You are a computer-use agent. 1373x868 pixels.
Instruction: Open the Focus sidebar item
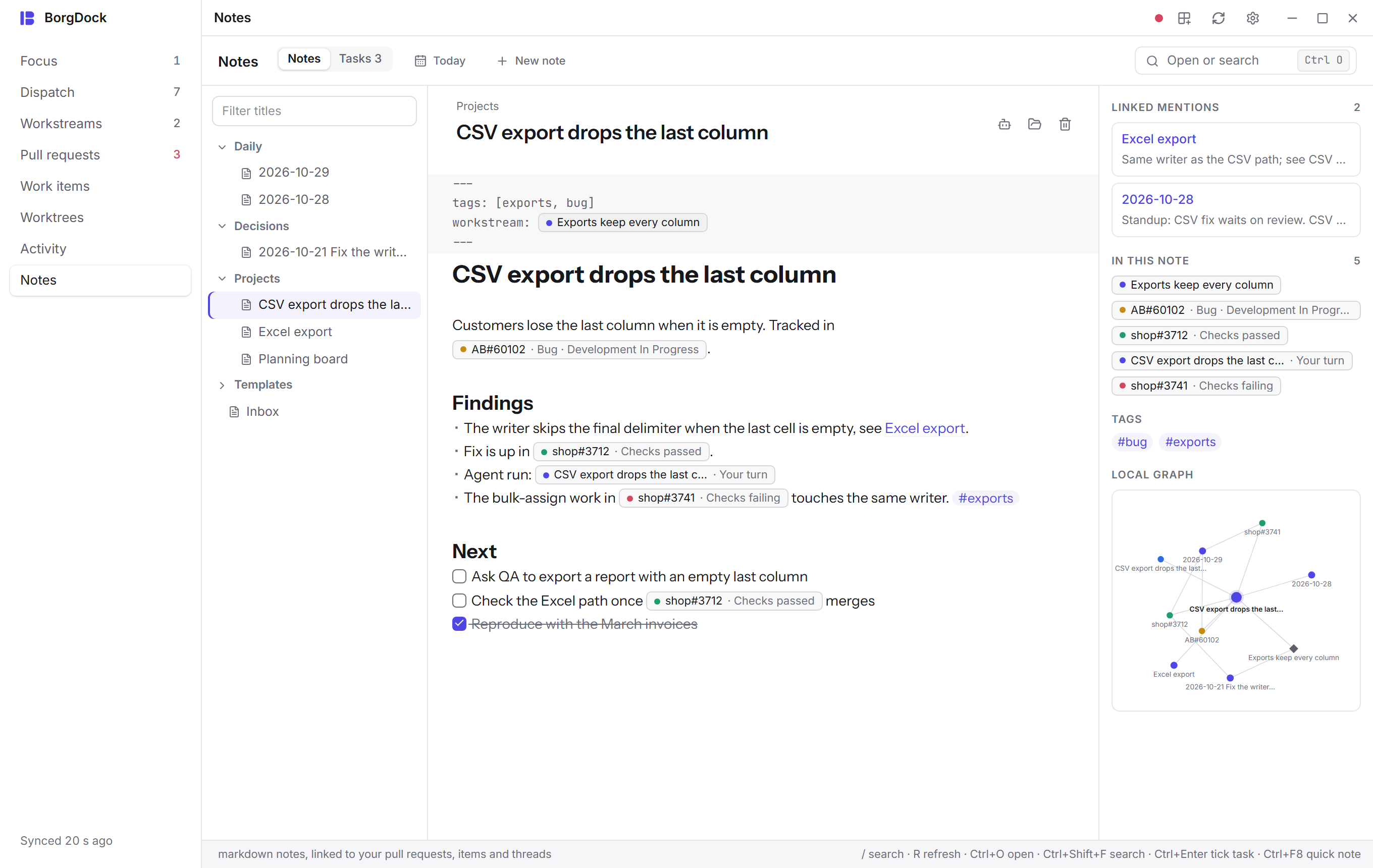[100, 61]
